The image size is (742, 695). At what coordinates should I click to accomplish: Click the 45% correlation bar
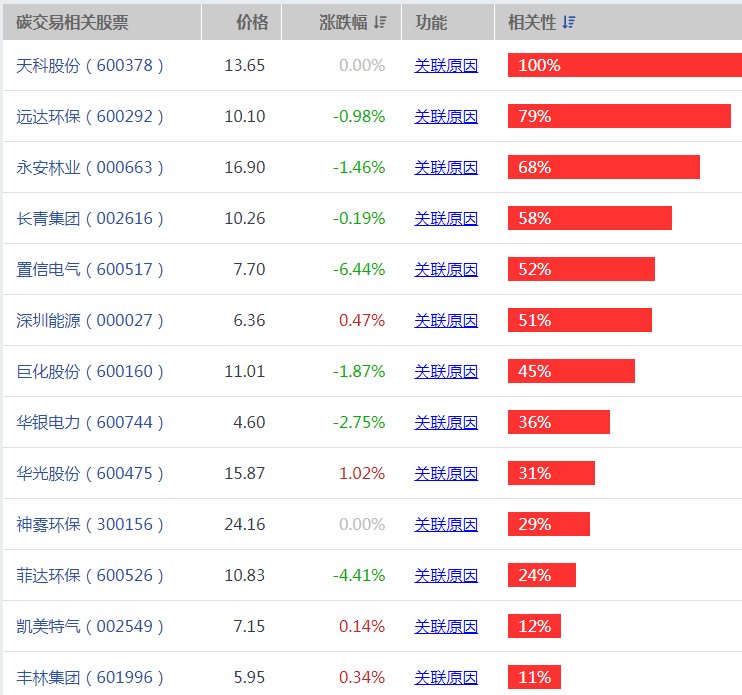571,371
